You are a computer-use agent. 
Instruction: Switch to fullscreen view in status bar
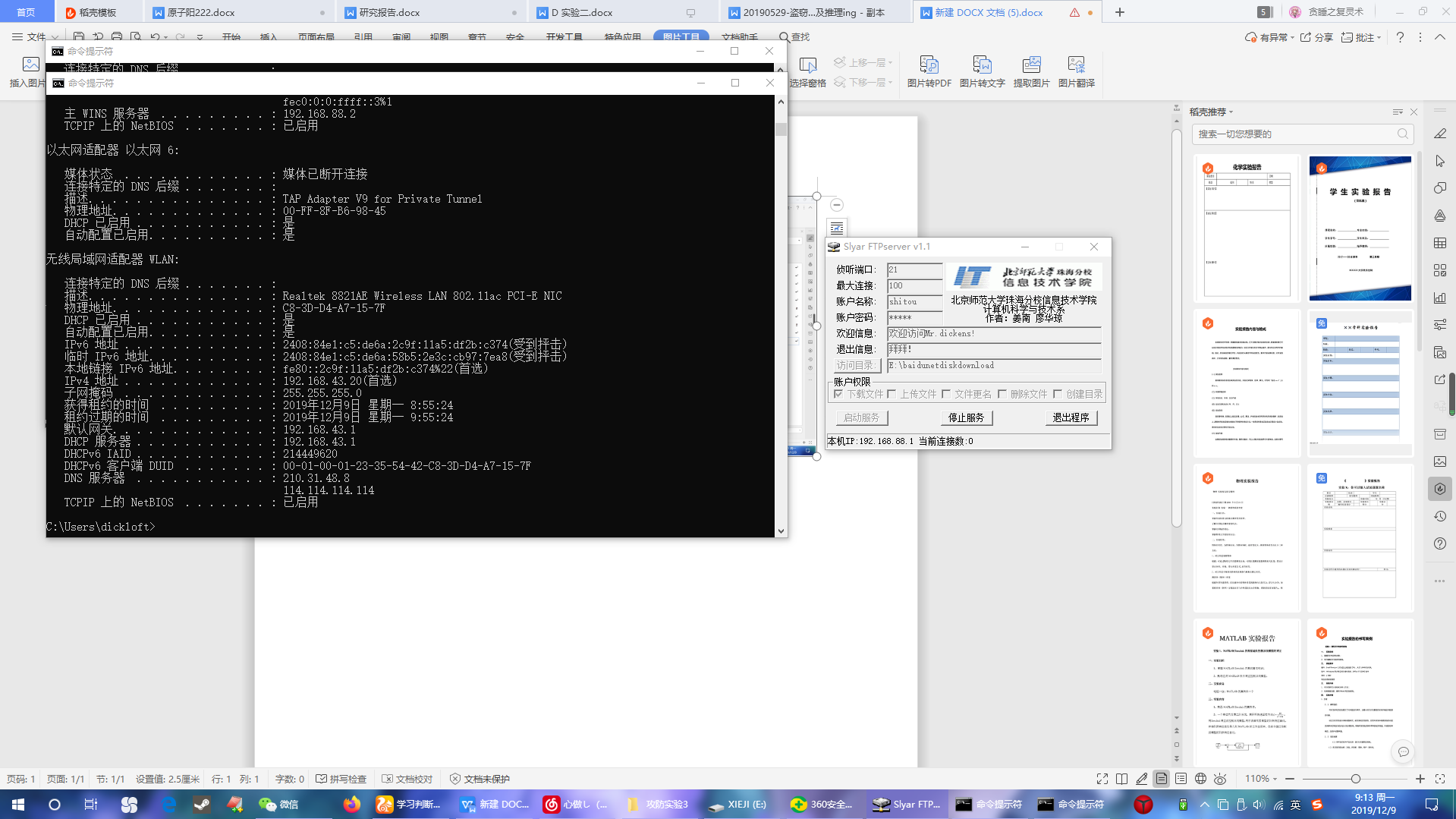tap(1102, 779)
